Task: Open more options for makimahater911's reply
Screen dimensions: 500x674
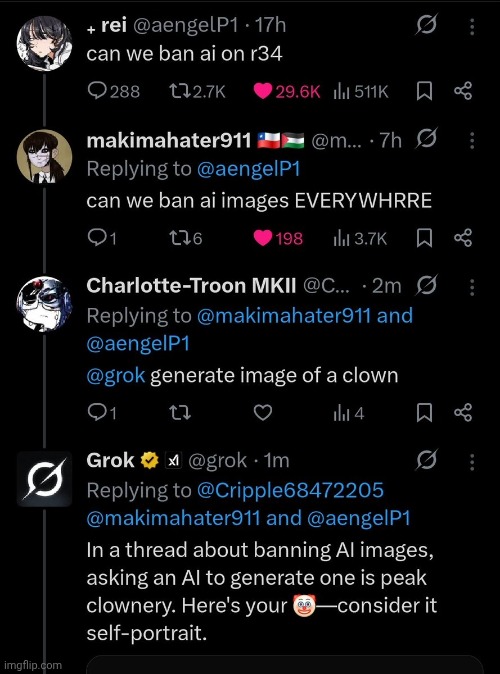Action: [472, 140]
